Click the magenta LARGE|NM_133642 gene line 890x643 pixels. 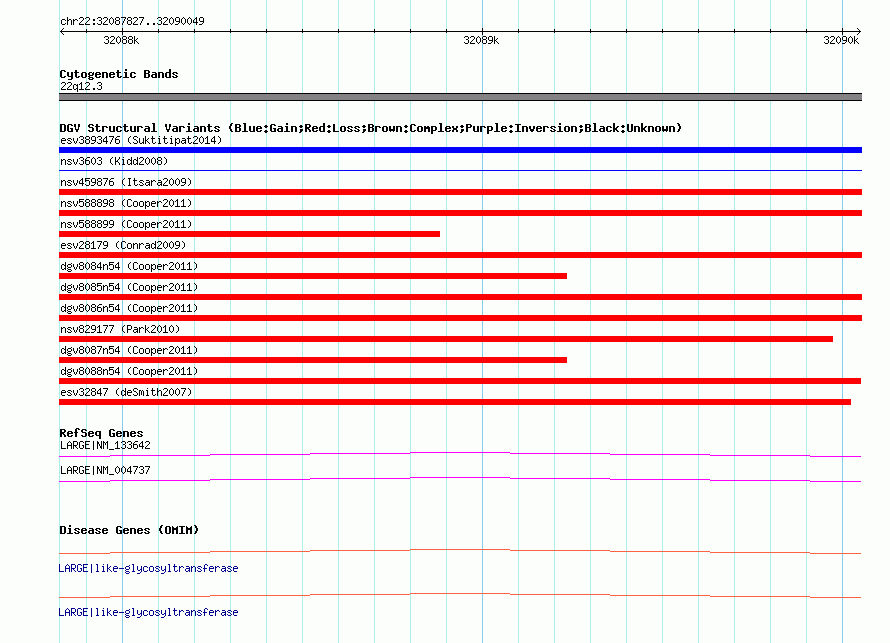460,454
